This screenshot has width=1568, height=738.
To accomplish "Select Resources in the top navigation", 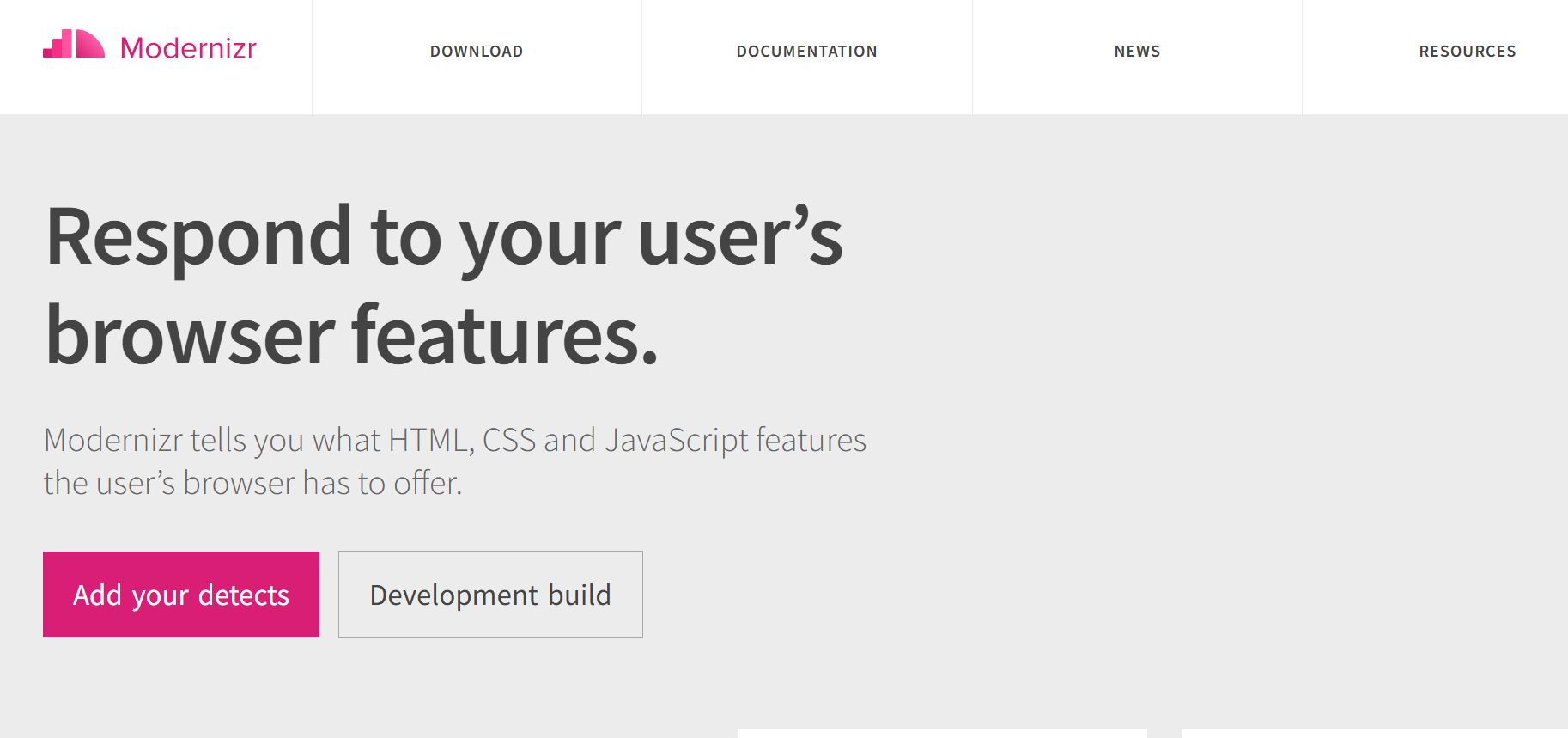I will point(1467,52).
